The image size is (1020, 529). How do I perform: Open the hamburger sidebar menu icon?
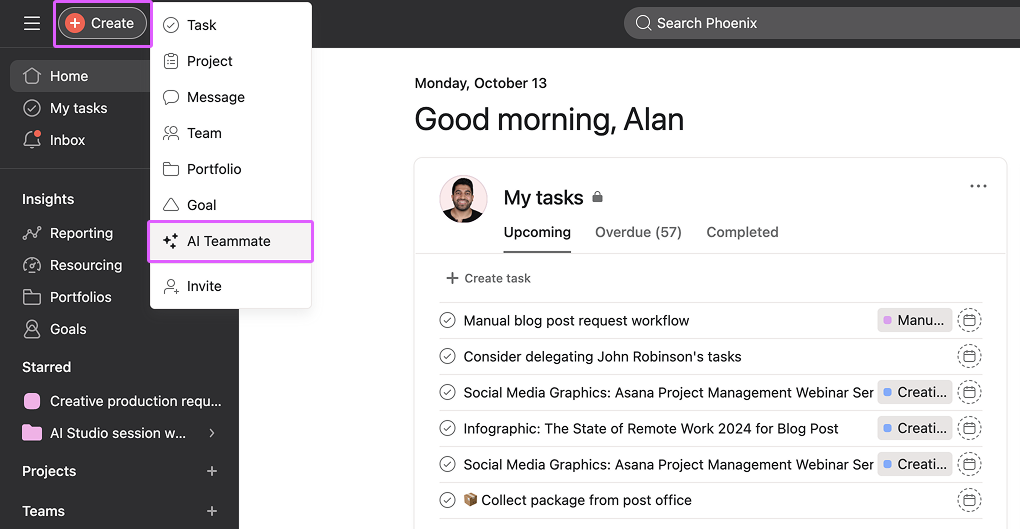click(x=32, y=23)
